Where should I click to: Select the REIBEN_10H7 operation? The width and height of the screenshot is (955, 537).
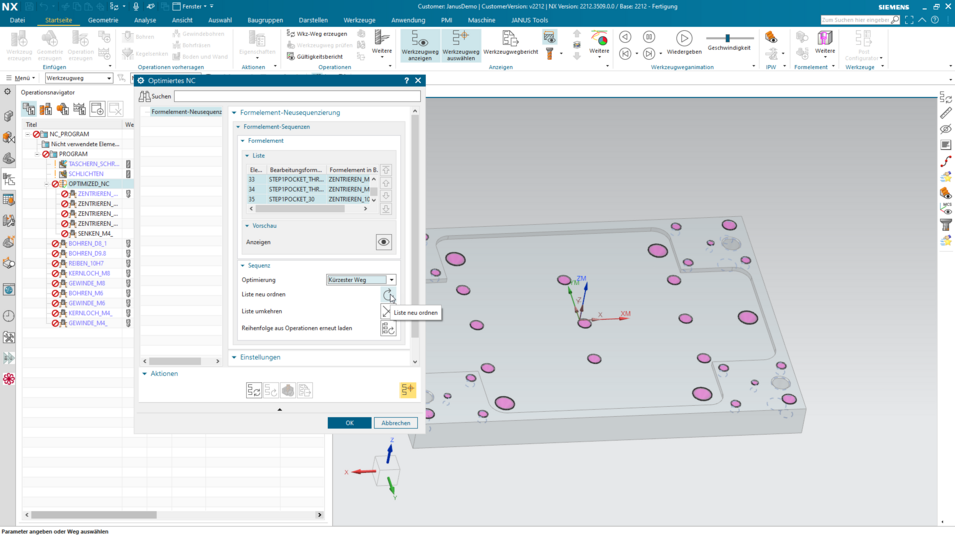coord(86,264)
